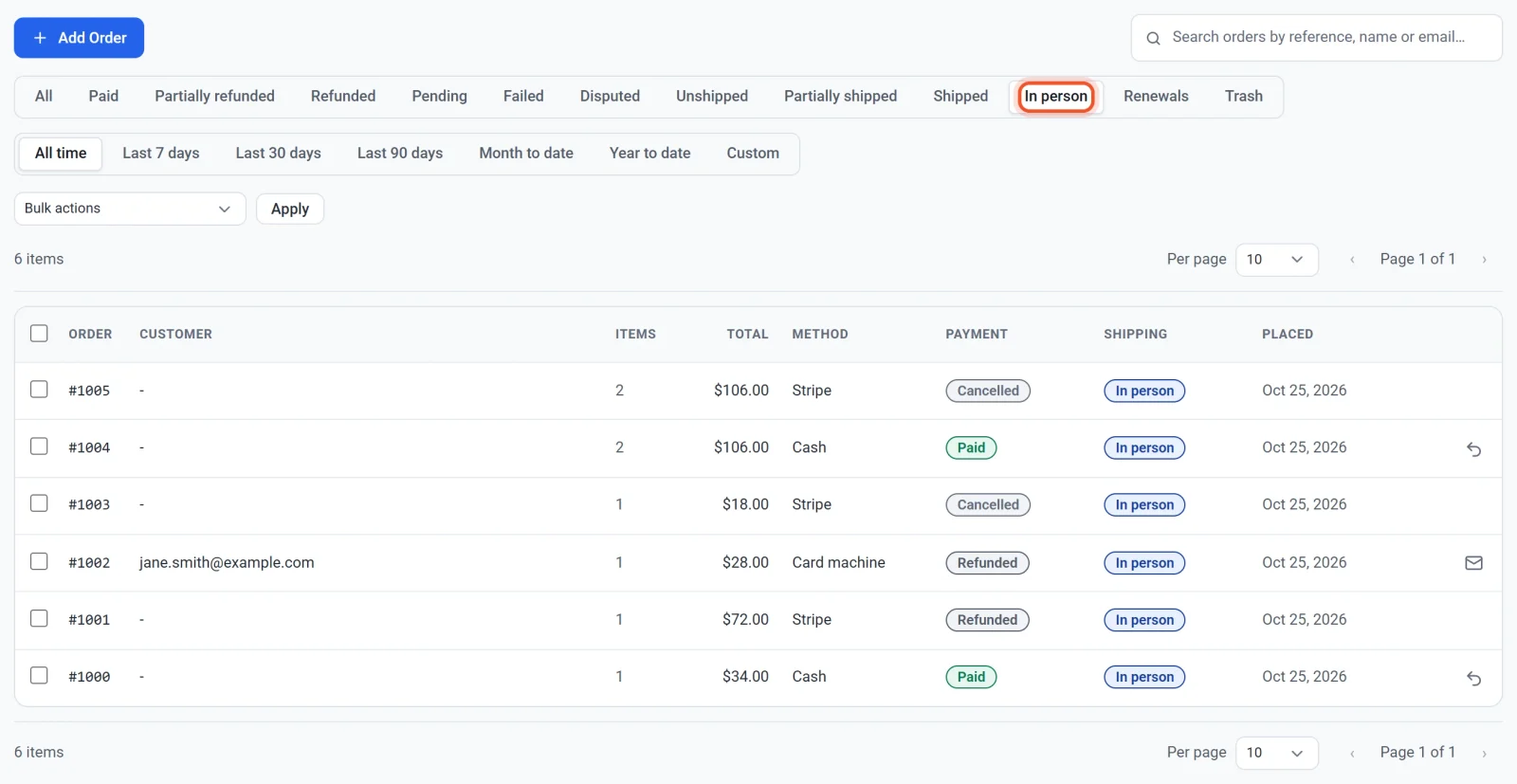This screenshot has width=1517, height=784.
Task: Click the order search input field
Action: click(x=1317, y=38)
